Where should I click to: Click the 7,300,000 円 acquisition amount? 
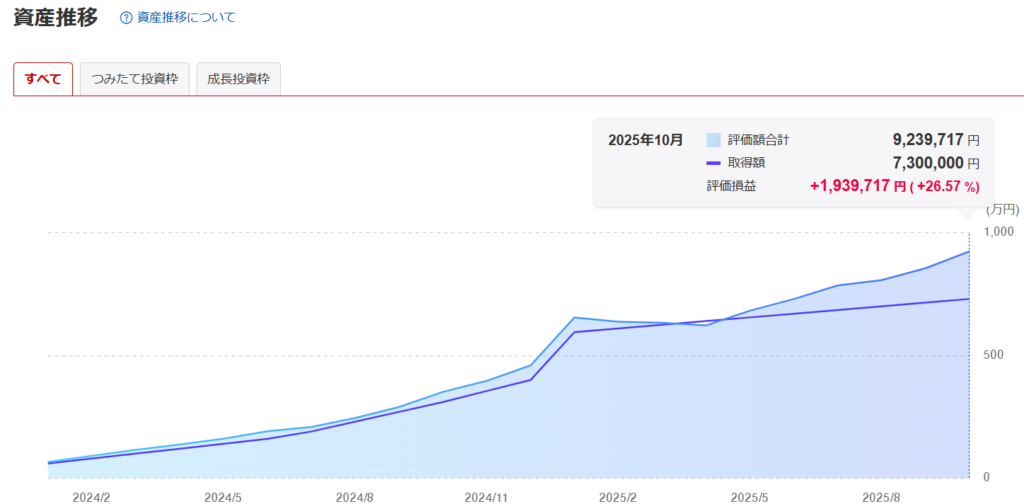(935, 163)
